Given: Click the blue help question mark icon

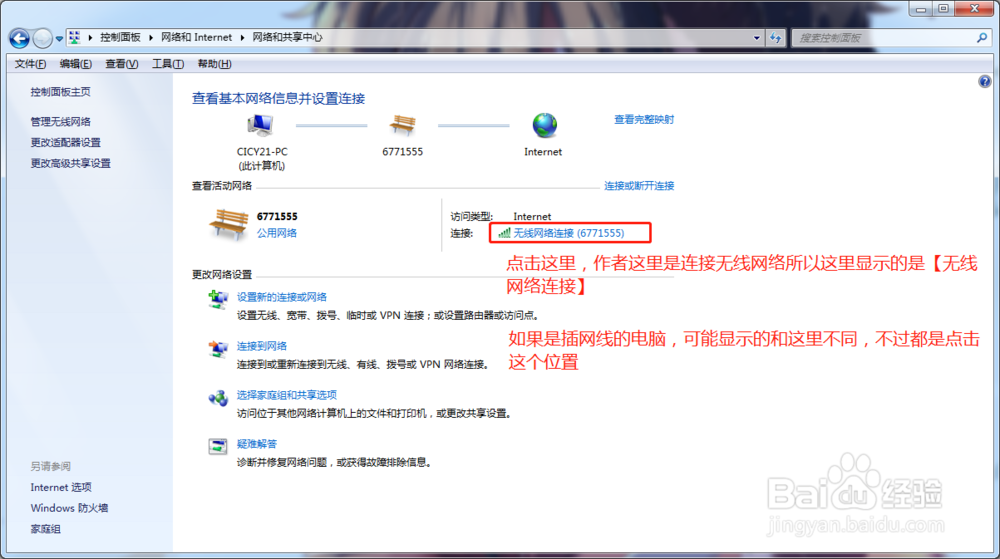Looking at the screenshot, I should point(985,82).
